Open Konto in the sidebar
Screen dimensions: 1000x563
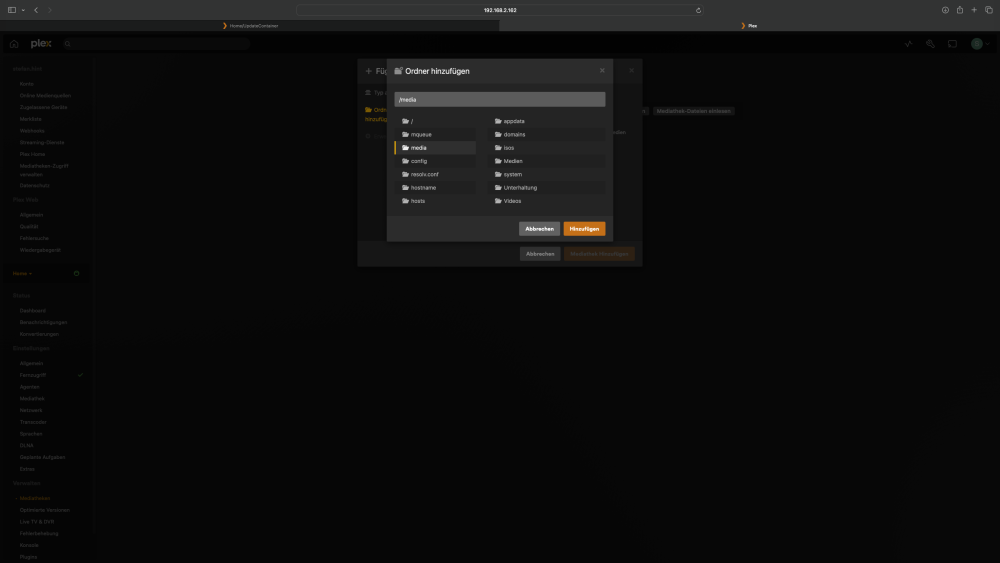[27, 84]
